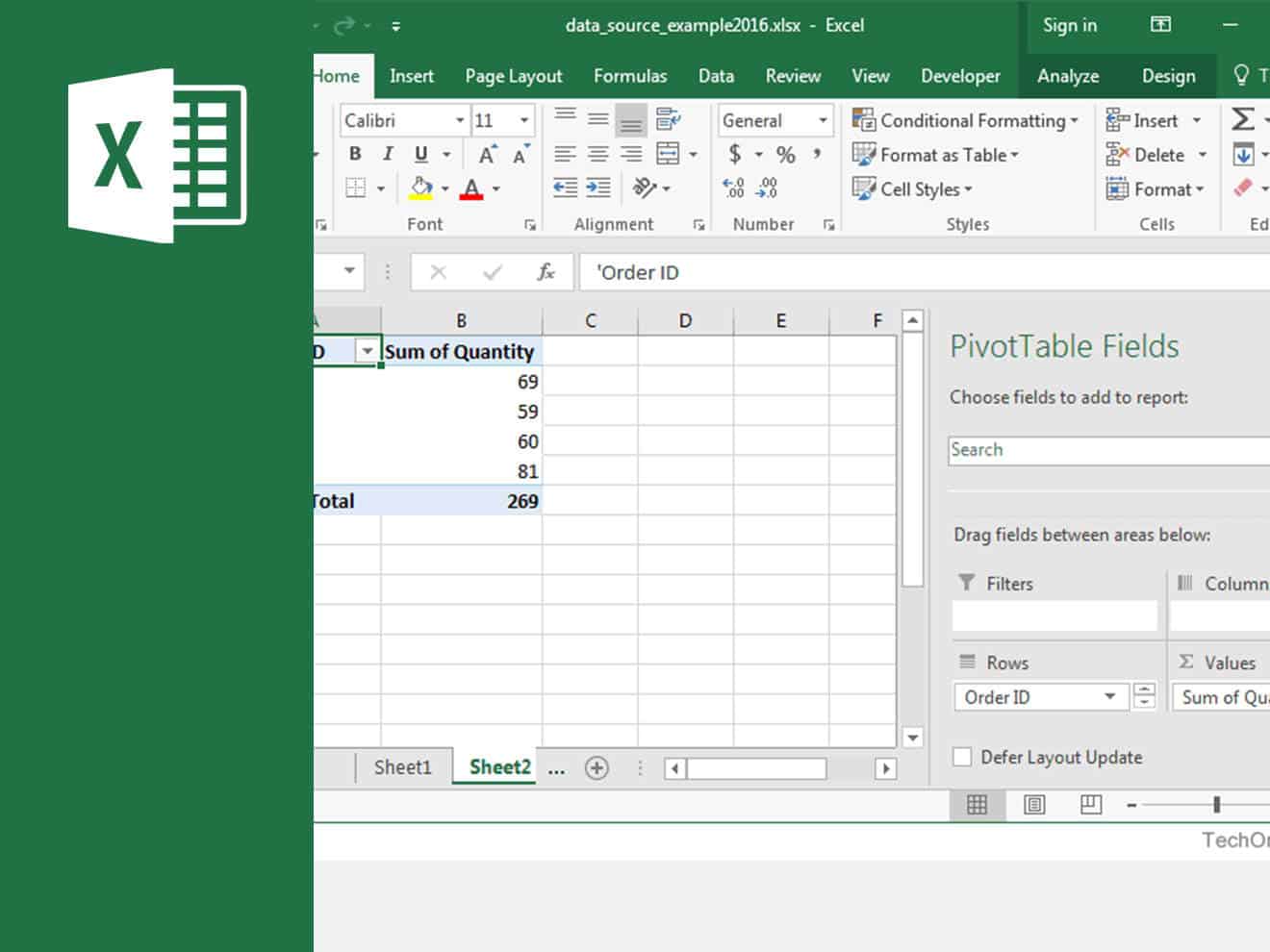This screenshot has width=1270, height=952.
Task: Switch to the Analyze ribbon tab
Action: tap(1067, 76)
